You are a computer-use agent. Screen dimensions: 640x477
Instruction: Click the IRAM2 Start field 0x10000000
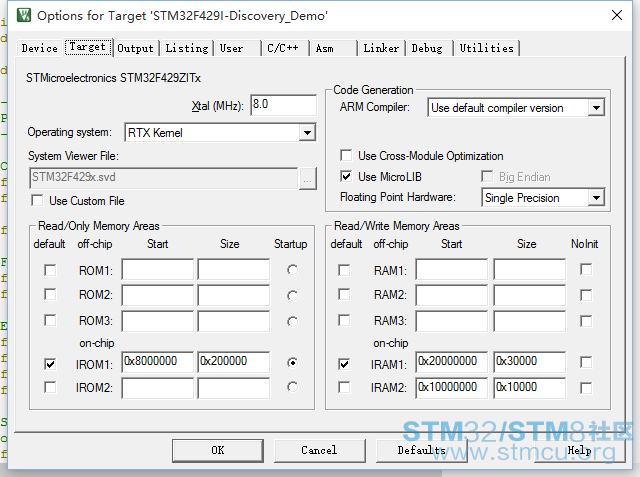pyautogui.click(x=452, y=388)
